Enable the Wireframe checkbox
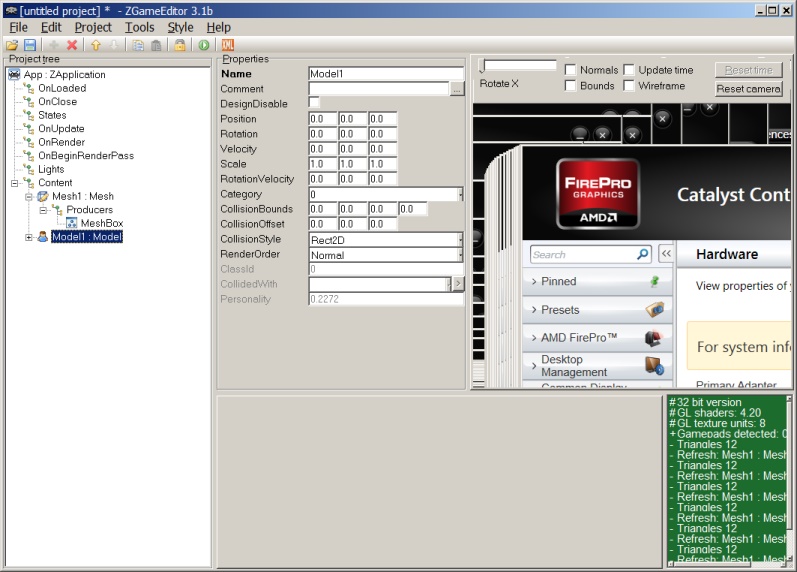The image size is (797, 572). [629, 85]
